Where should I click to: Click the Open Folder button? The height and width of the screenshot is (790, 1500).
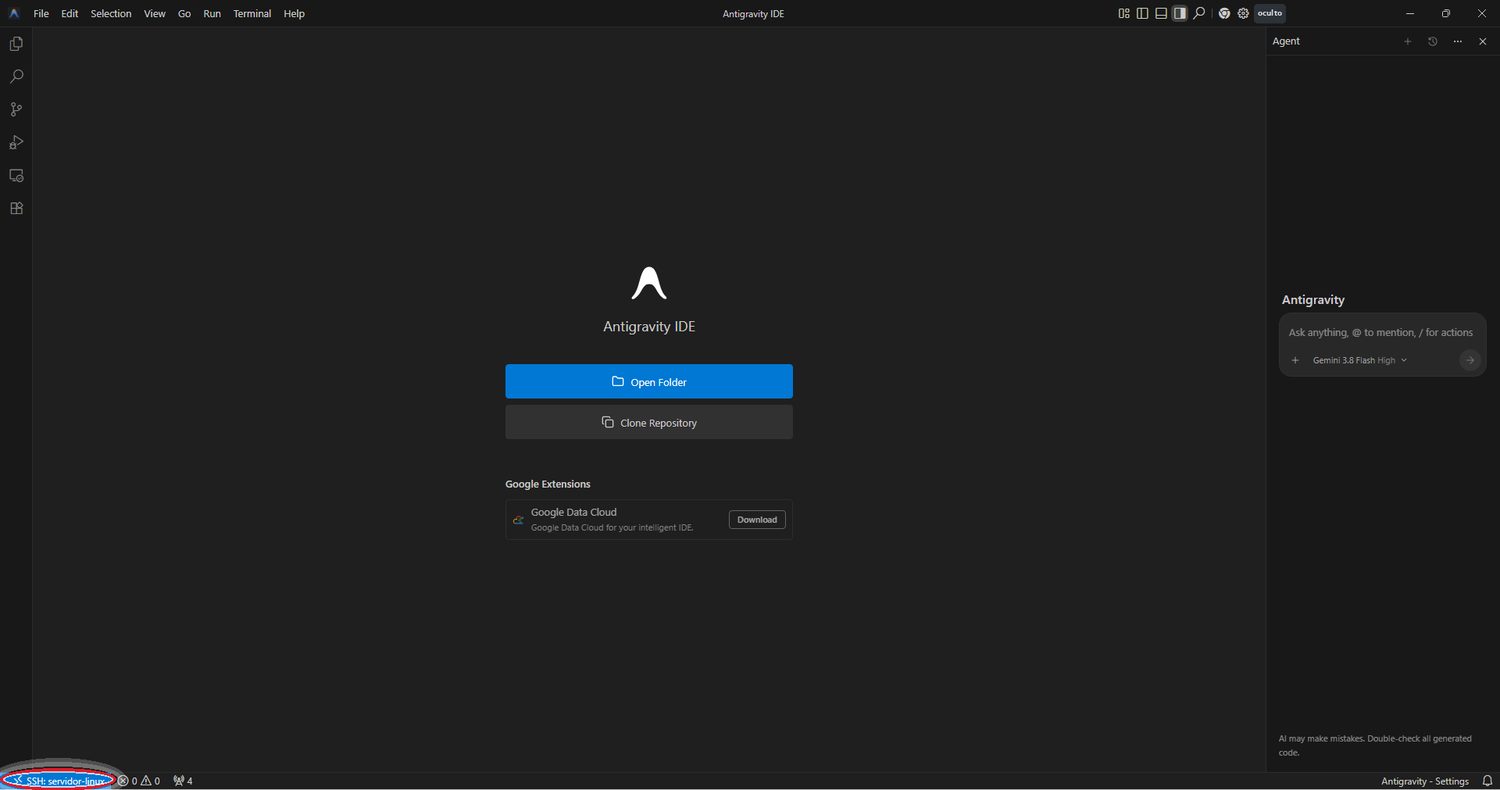tap(649, 382)
